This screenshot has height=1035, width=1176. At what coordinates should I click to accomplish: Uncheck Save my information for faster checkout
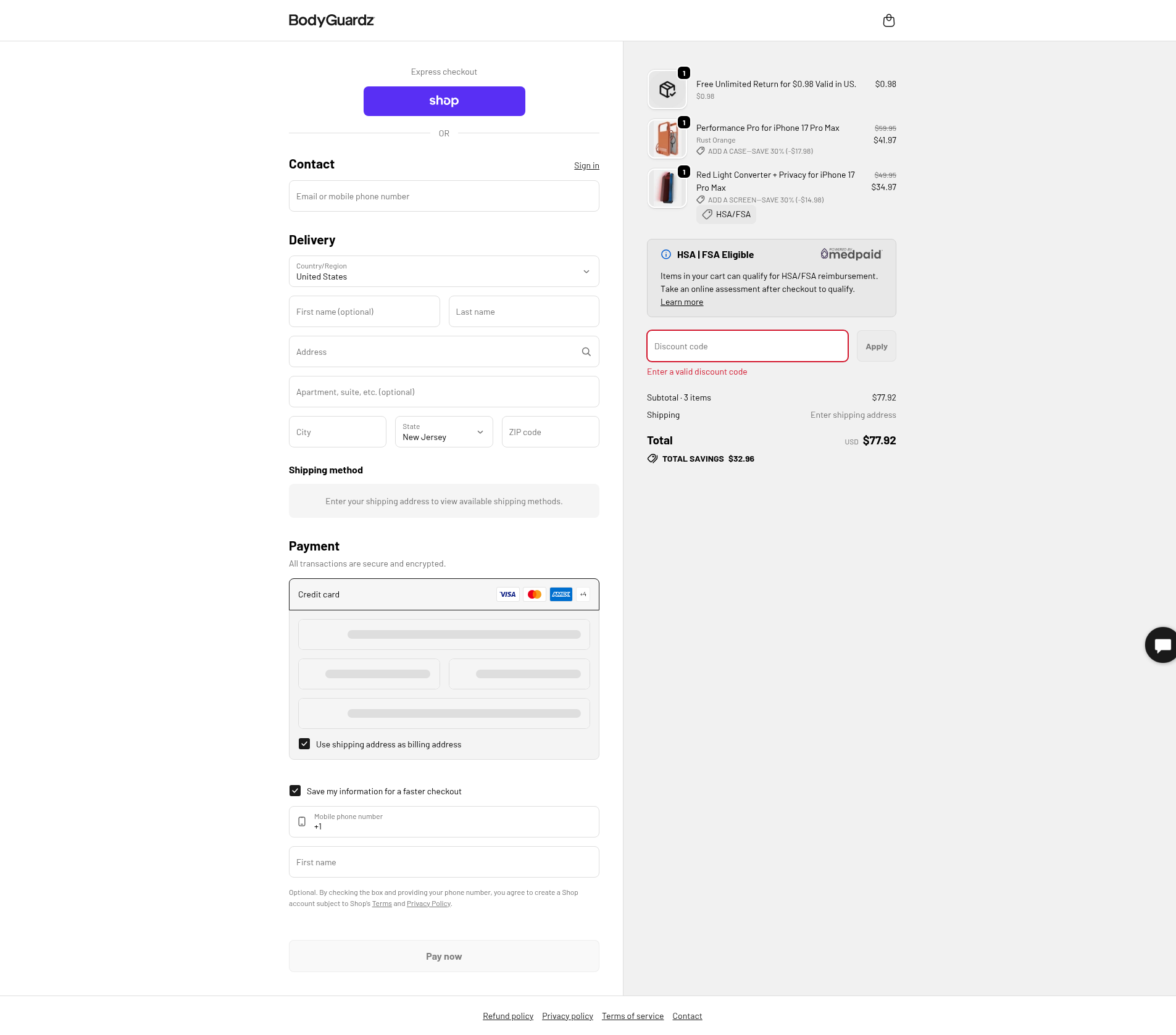point(295,791)
